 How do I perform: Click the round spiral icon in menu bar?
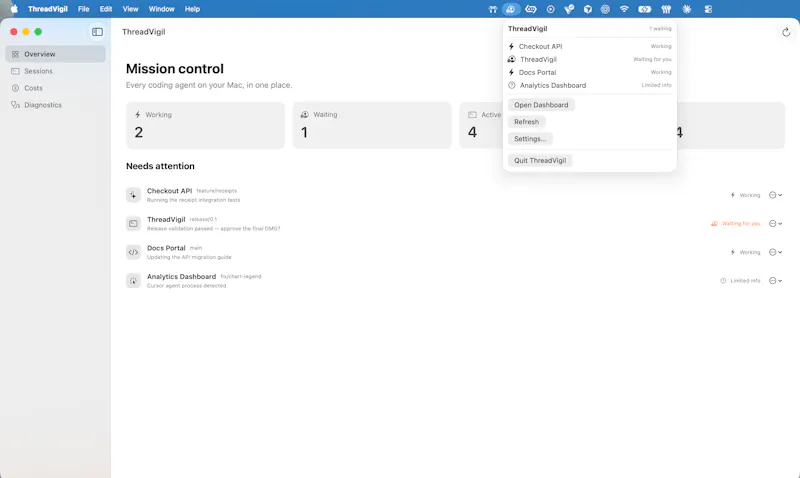pyautogui.click(x=605, y=9)
